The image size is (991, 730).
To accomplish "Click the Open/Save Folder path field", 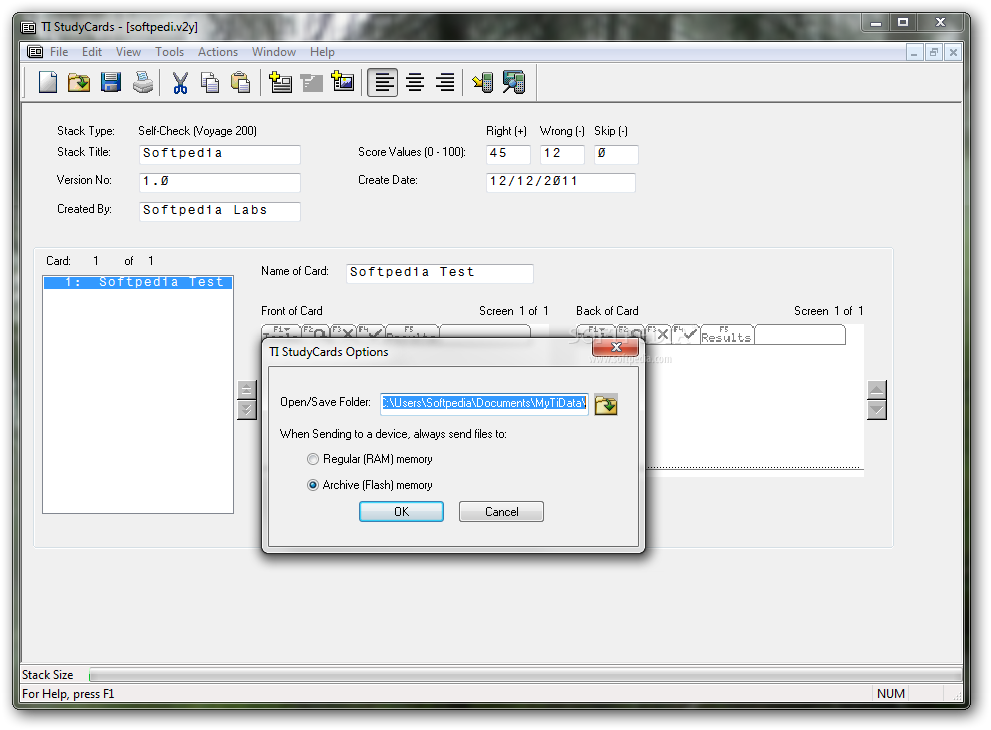I will [x=484, y=403].
